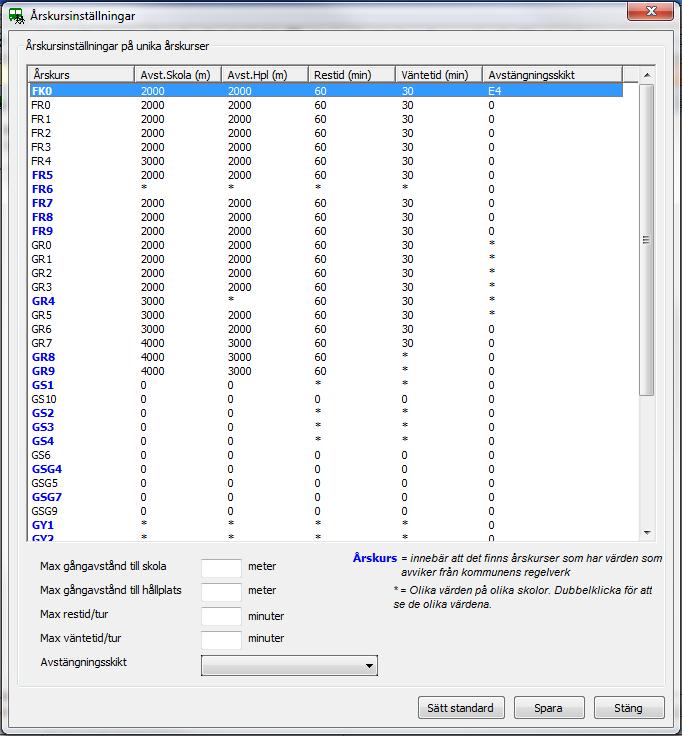
Task: Select the GS2 row
Action: click(326, 413)
